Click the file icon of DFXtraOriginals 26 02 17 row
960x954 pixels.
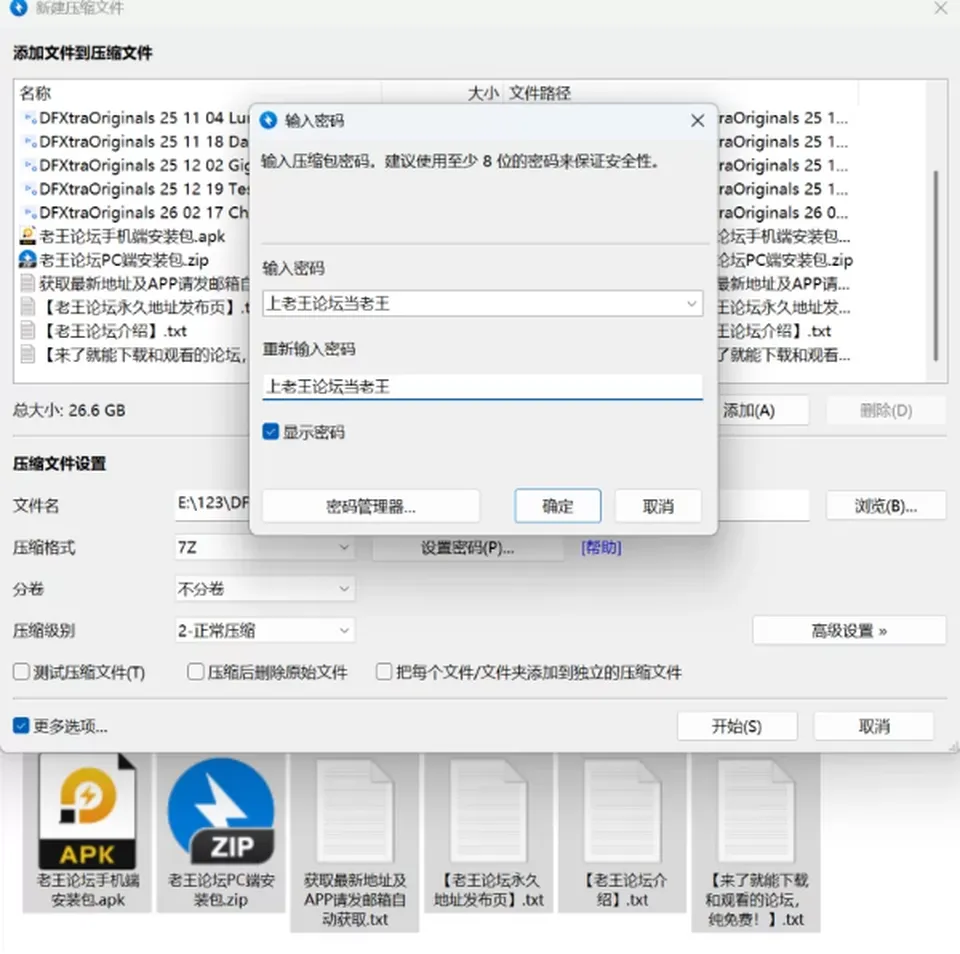pyautogui.click(x=29, y=212)
